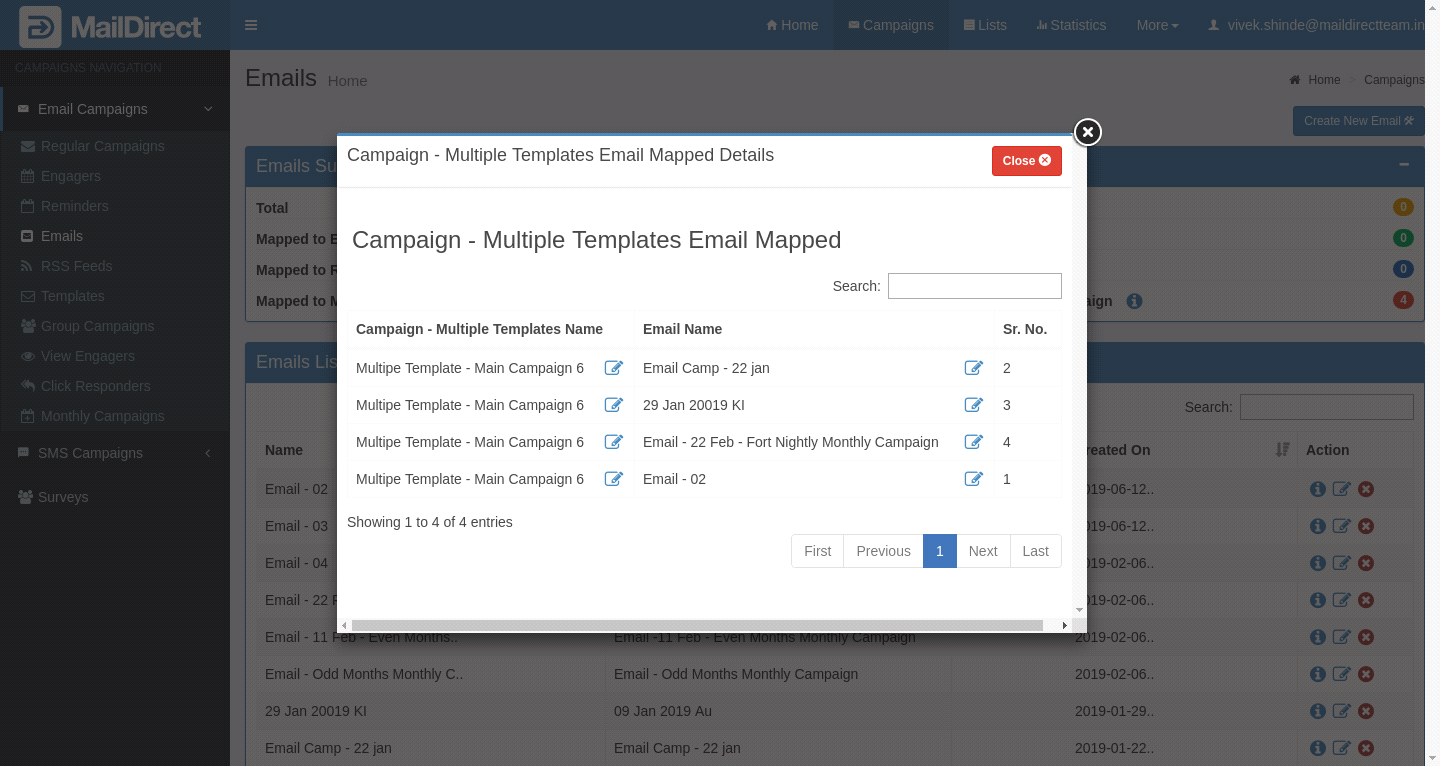Open Statistics in the top navigation
This screenshot has height=766, width=1440.
[x=1071, y=25]
